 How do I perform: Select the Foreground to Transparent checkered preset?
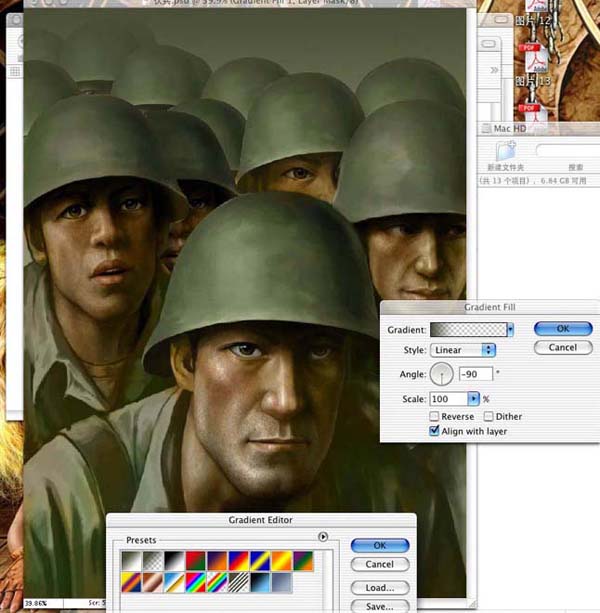click(x=153, y=561)
